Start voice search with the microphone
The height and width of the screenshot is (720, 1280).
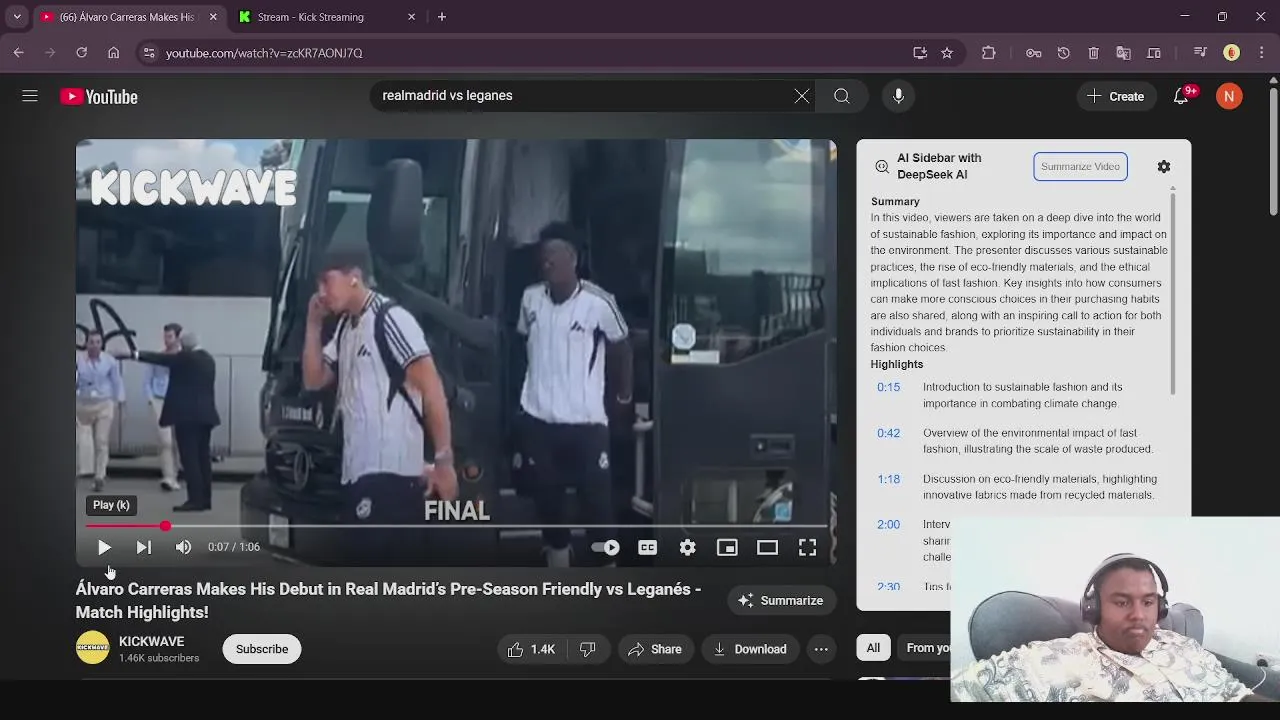point(898,96)
